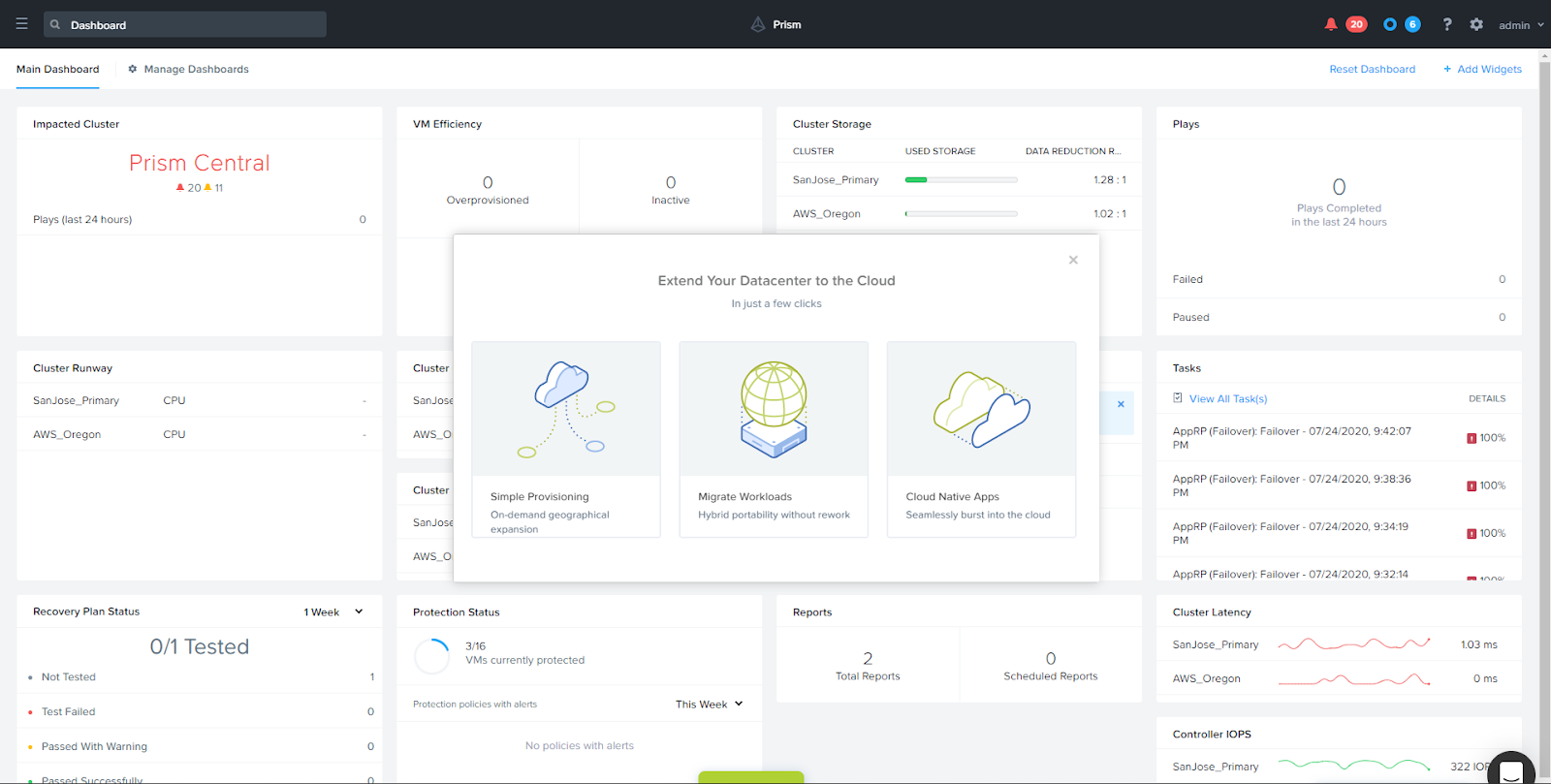Open the 1 Week range dropdown
1551x784 pixels.
tap(332, 612)
